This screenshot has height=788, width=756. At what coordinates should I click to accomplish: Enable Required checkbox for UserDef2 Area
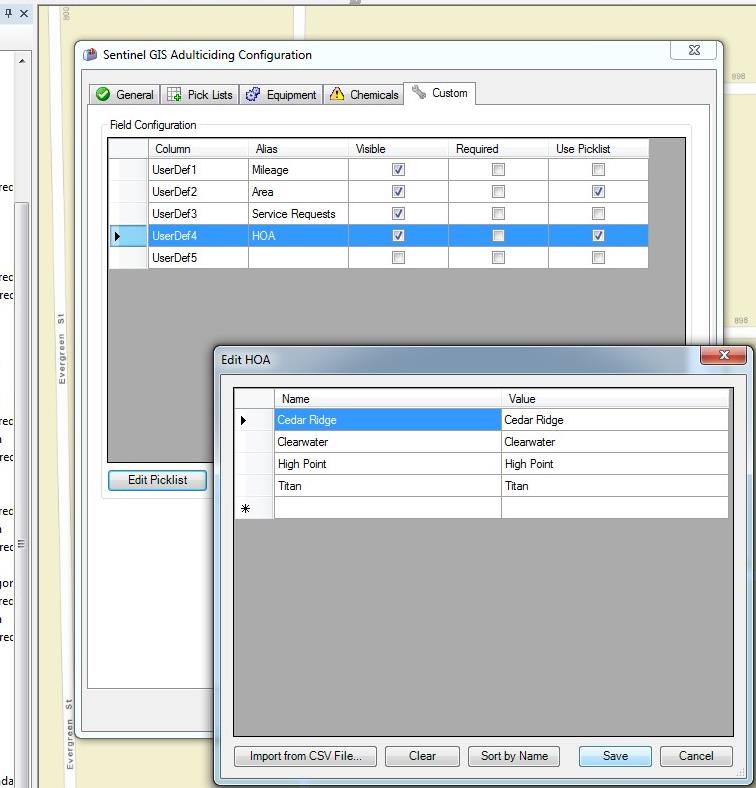pyautogui.click(x=498, y=191)
